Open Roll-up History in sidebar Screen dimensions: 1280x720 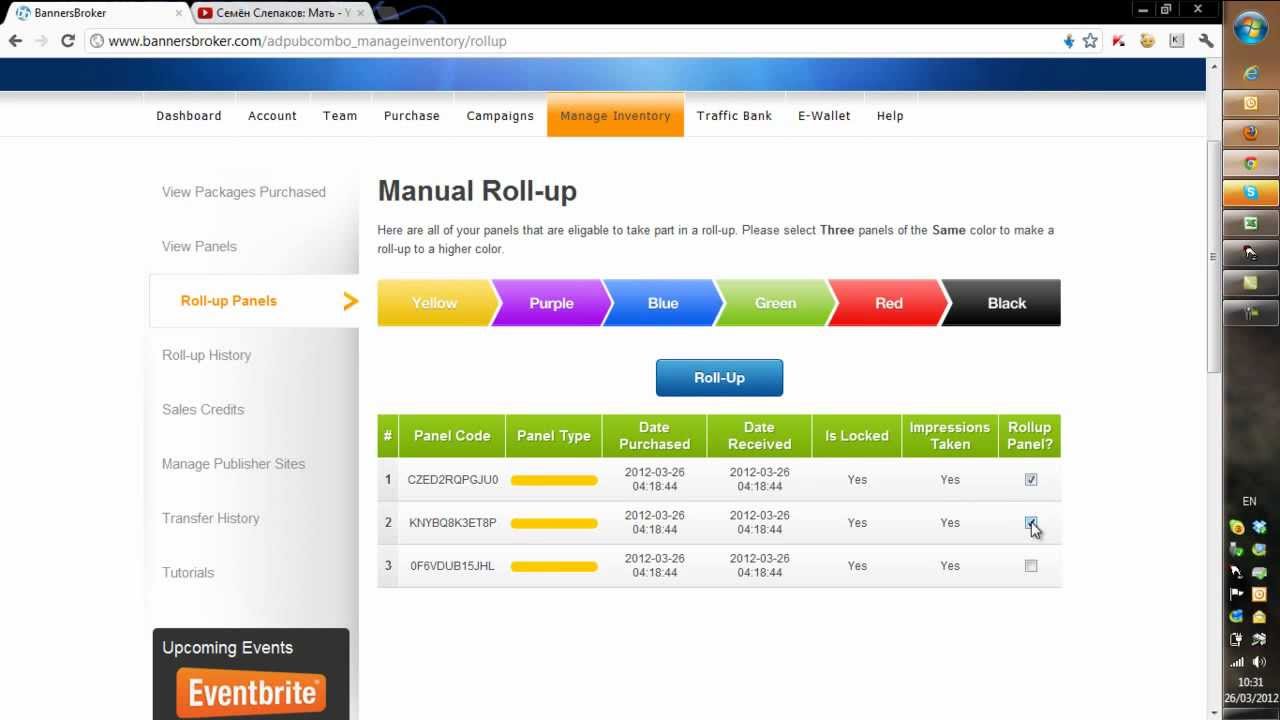pyautogui.click(x=206, y=355)
